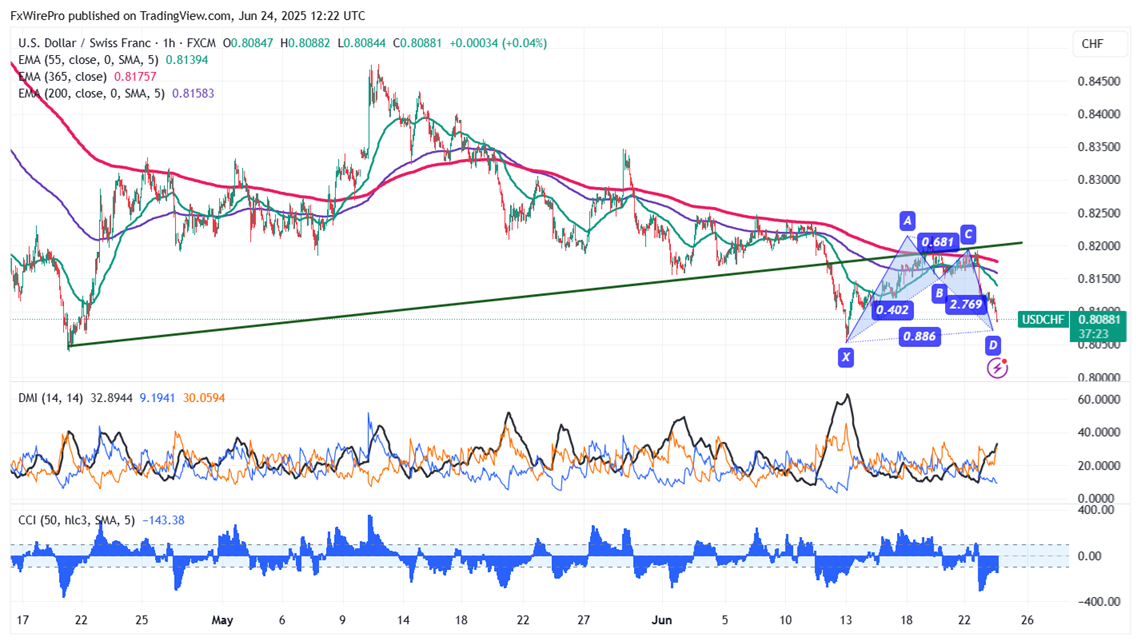Click the 60.0000 DMI scale label
This screenshot has height=641, width=1138.
point(1098,399)
